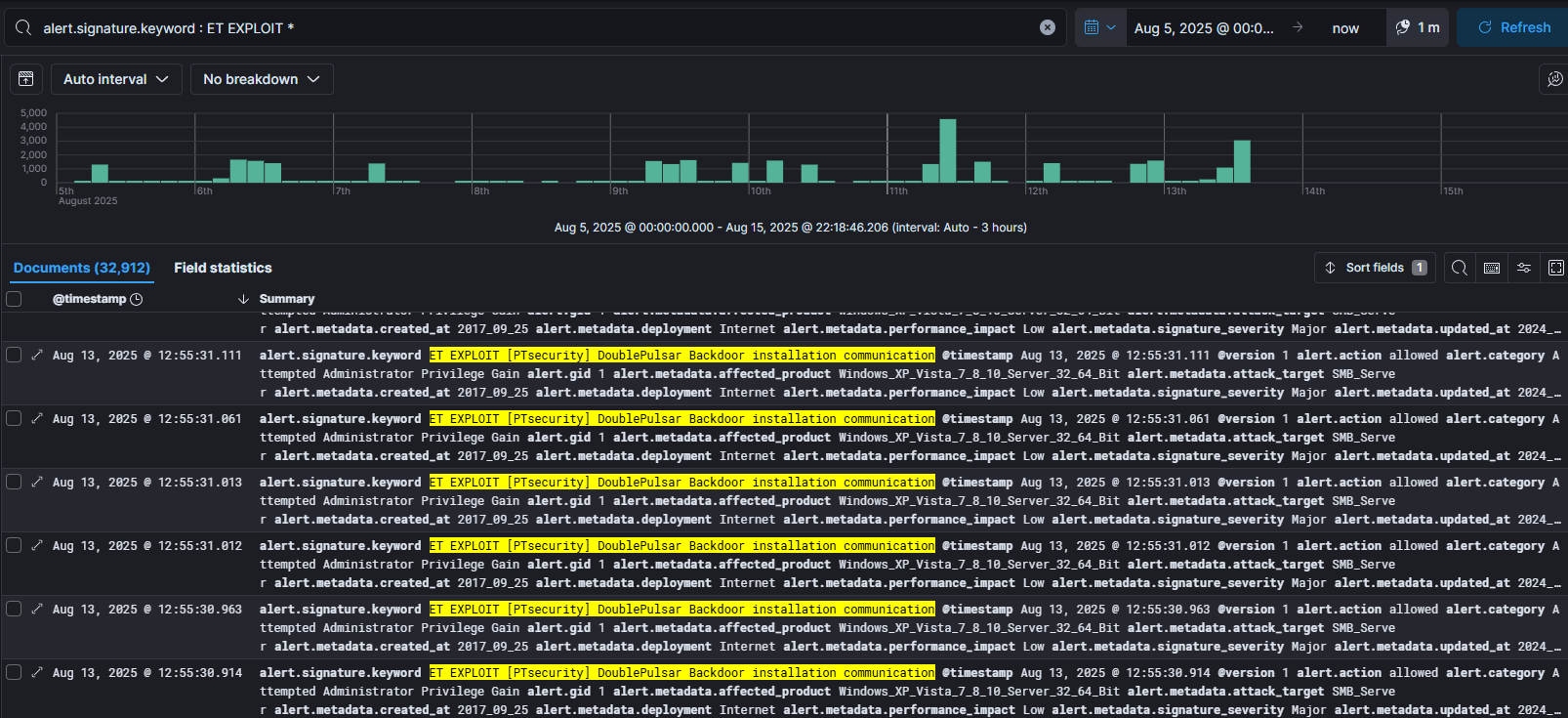Toggle the chart visibility icon beside Auto interval
Screen dimensions: 1568x718
(x=26, y=79)
